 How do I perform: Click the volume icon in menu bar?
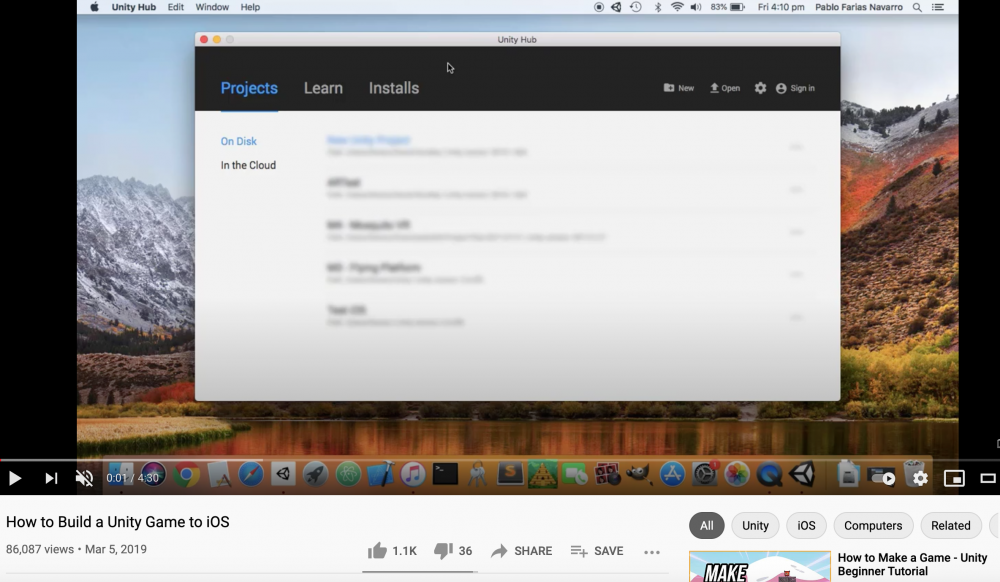(696, 7)
